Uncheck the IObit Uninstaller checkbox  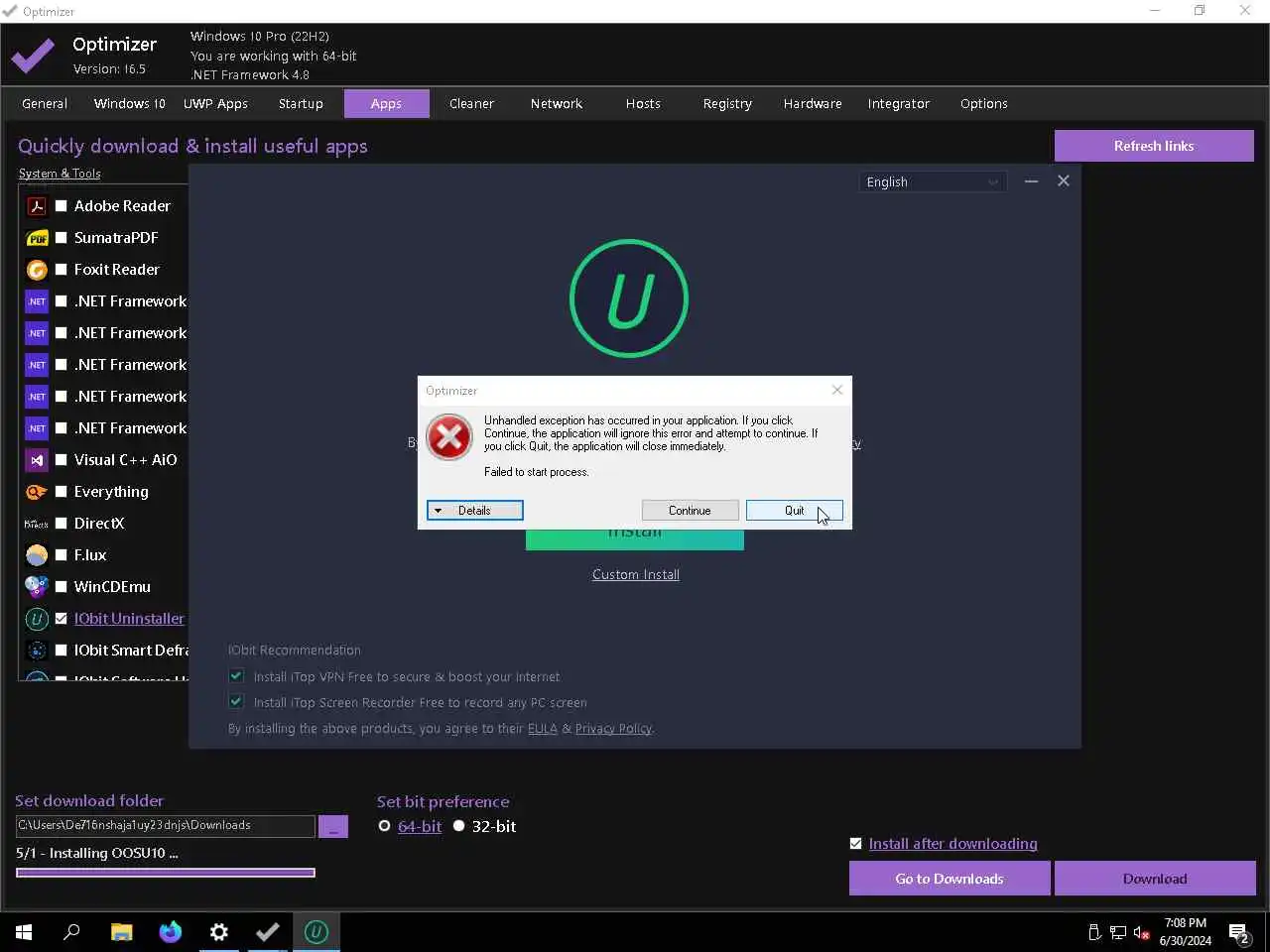(62, 619)
